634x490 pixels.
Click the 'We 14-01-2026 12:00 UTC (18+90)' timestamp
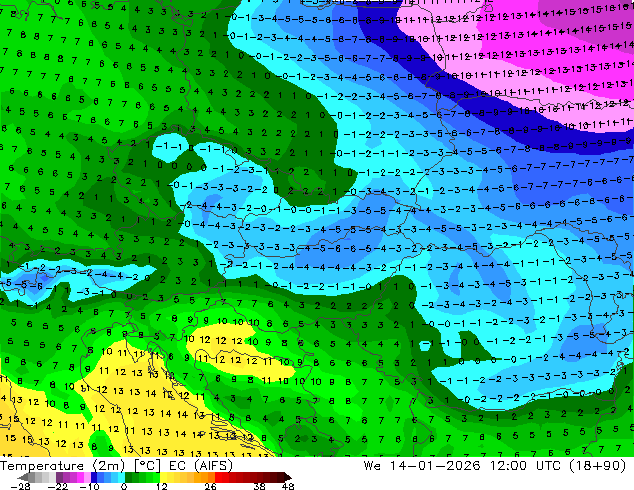click(x=495, y=466)
